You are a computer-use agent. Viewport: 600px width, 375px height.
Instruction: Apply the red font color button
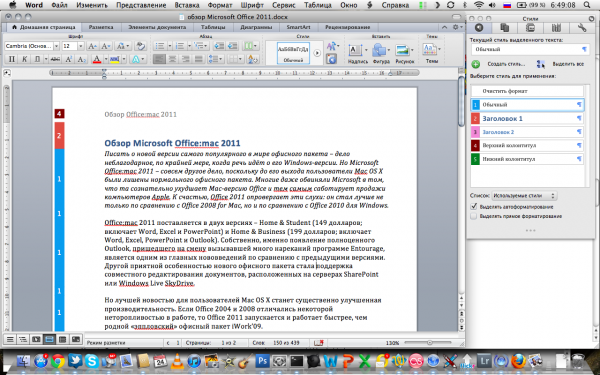[x=97, y=59]
